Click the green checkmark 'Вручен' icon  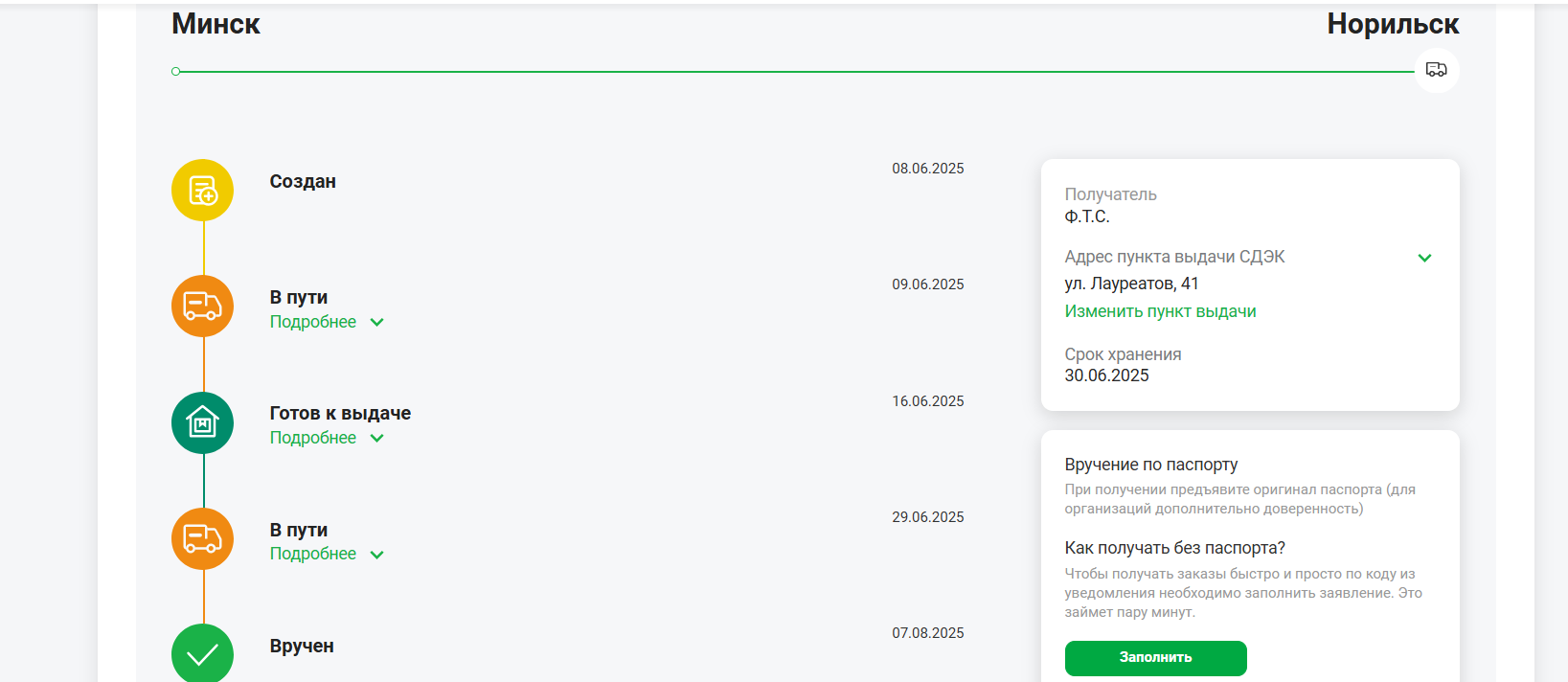[x=202, y=653]
